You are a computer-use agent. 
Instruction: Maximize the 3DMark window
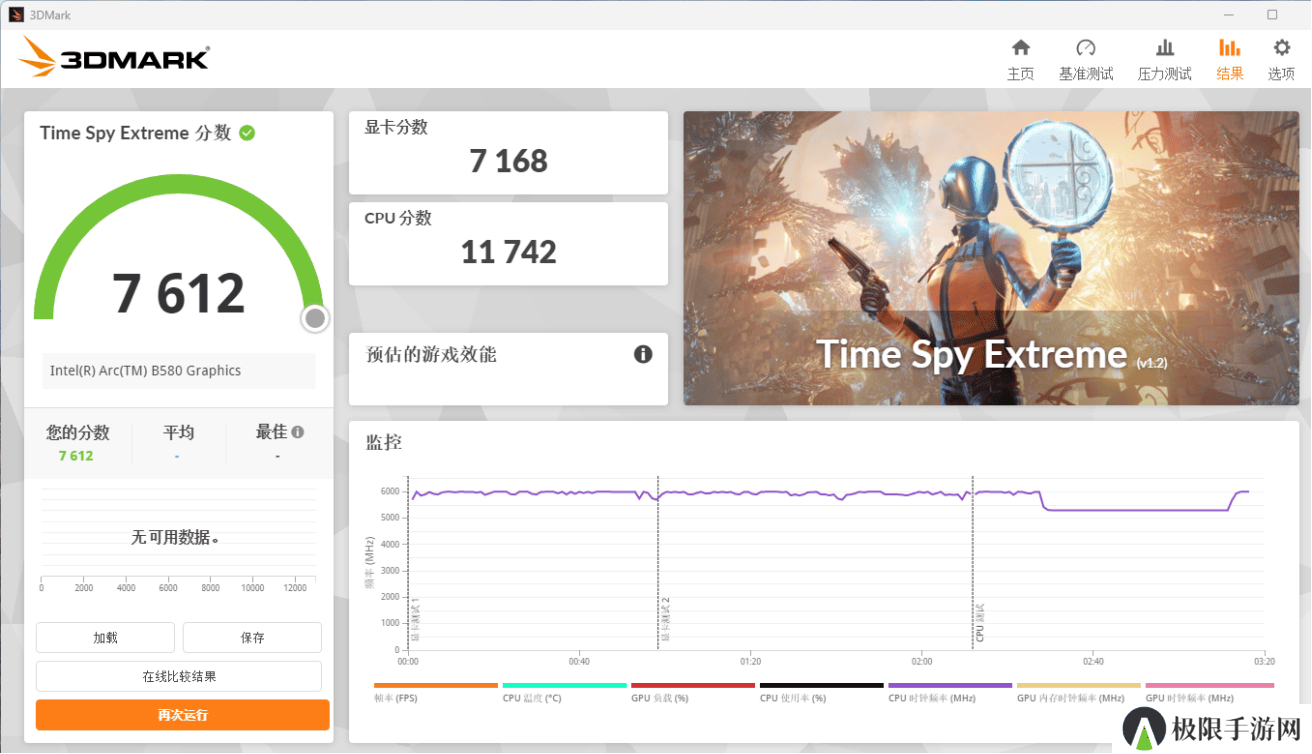coord(1272,14)
